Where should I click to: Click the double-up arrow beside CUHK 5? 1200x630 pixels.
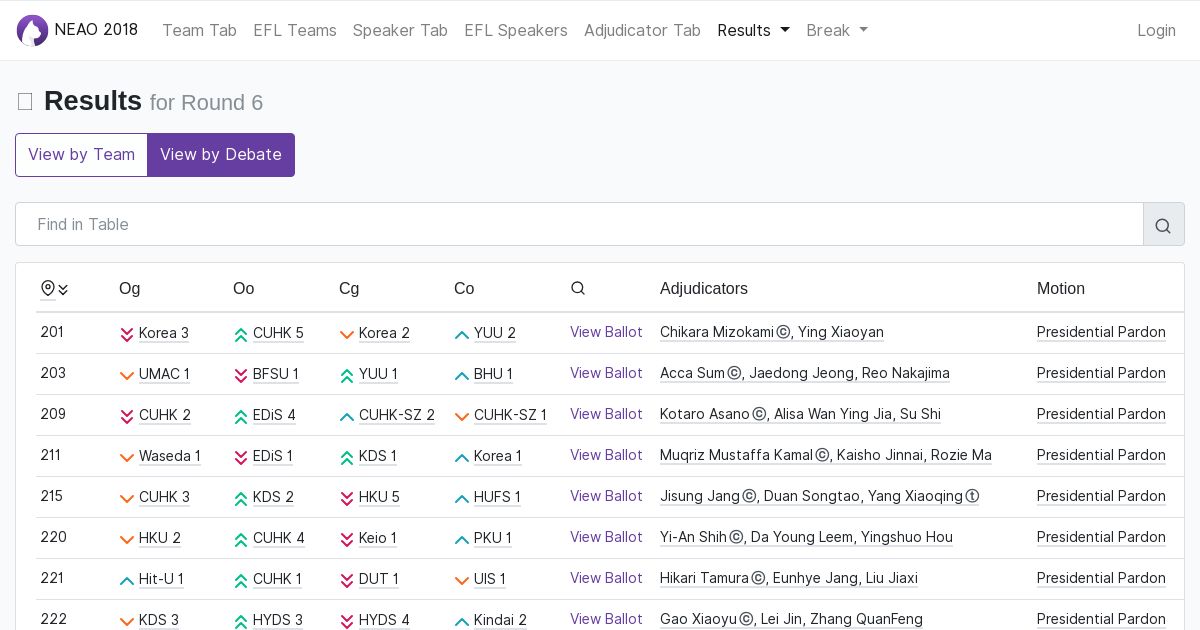click(x=241, y=334)
